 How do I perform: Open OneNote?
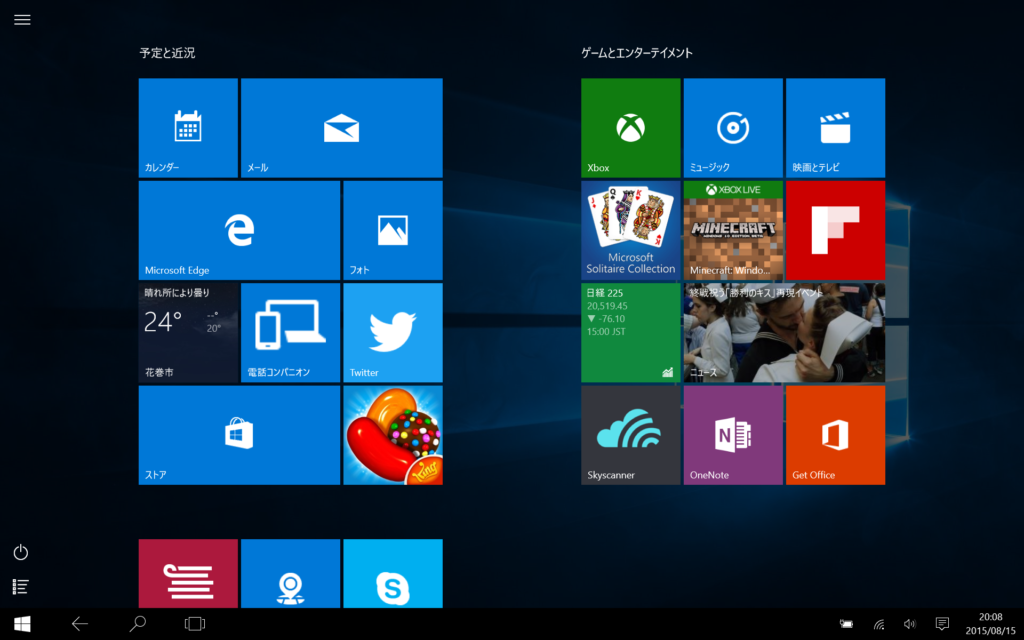(733, 434)
